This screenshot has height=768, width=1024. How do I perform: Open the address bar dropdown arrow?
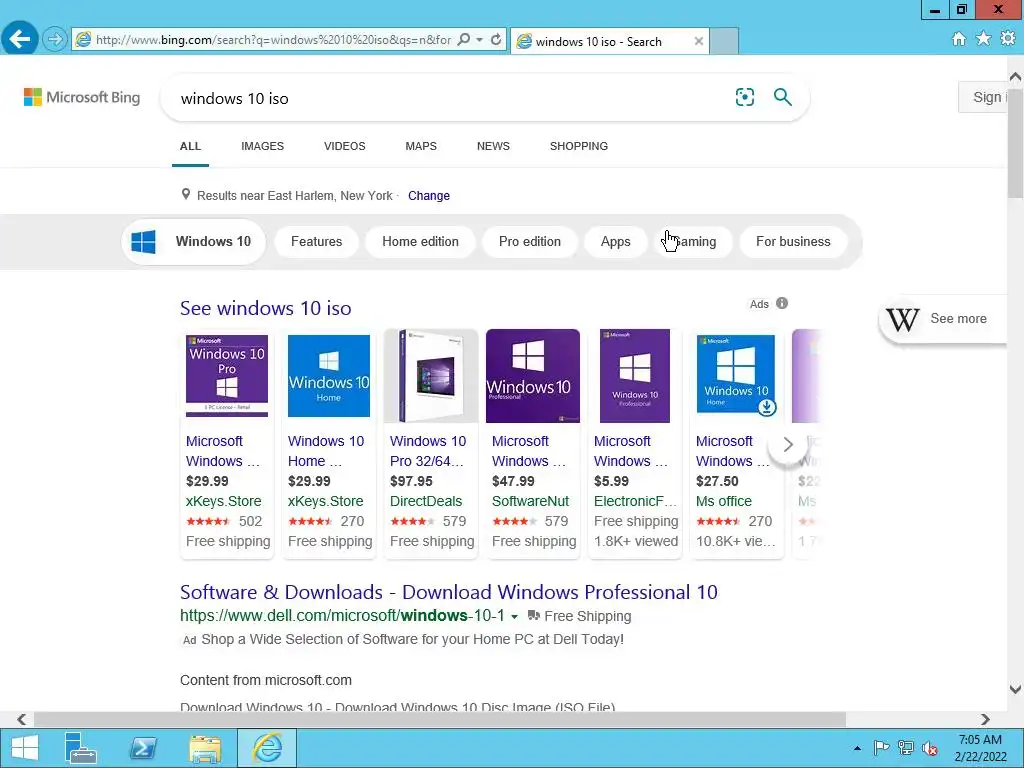(x=479, y=40)
